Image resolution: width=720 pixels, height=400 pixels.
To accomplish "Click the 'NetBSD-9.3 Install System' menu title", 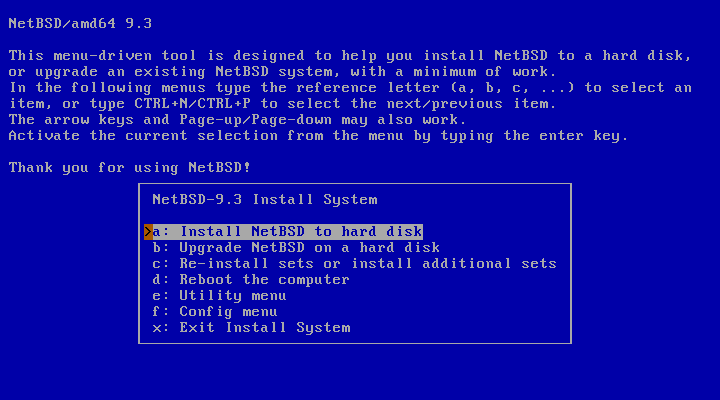I will point(265,200).
